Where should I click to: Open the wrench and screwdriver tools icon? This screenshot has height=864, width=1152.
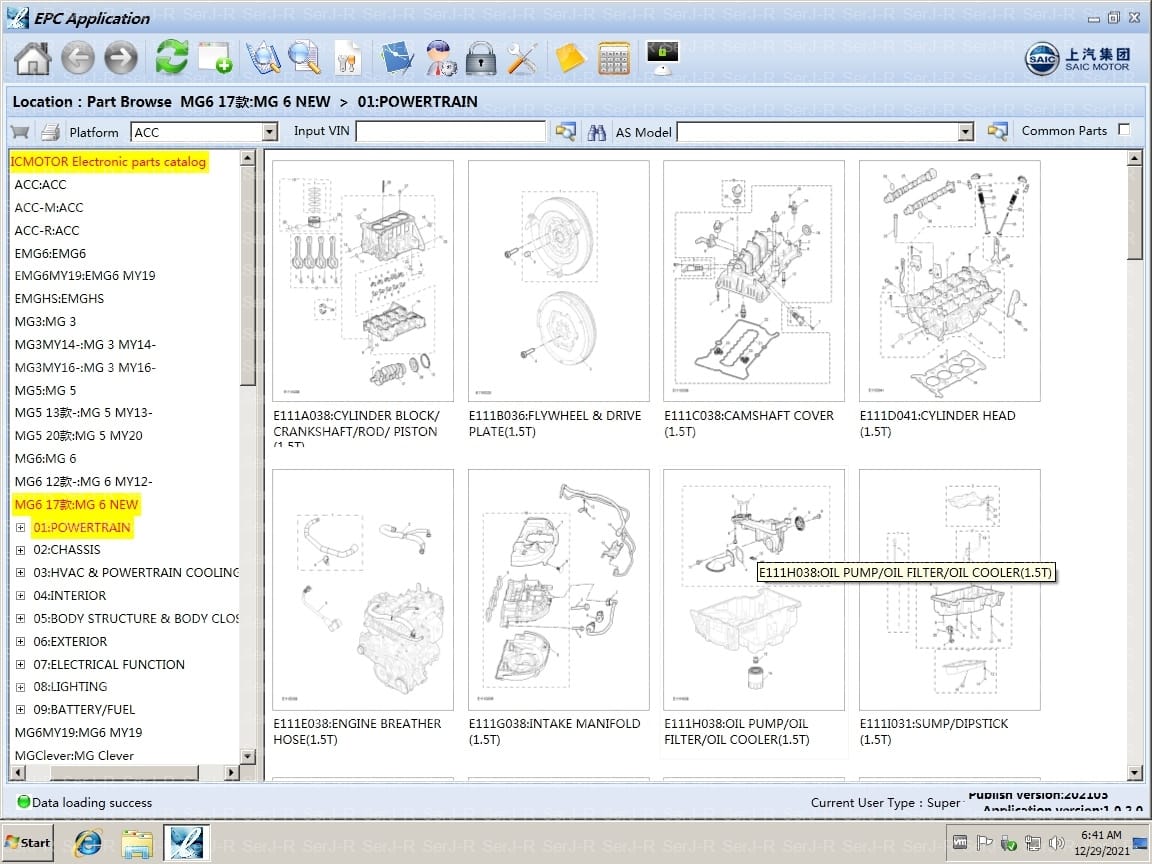click(x=522, y=58)
